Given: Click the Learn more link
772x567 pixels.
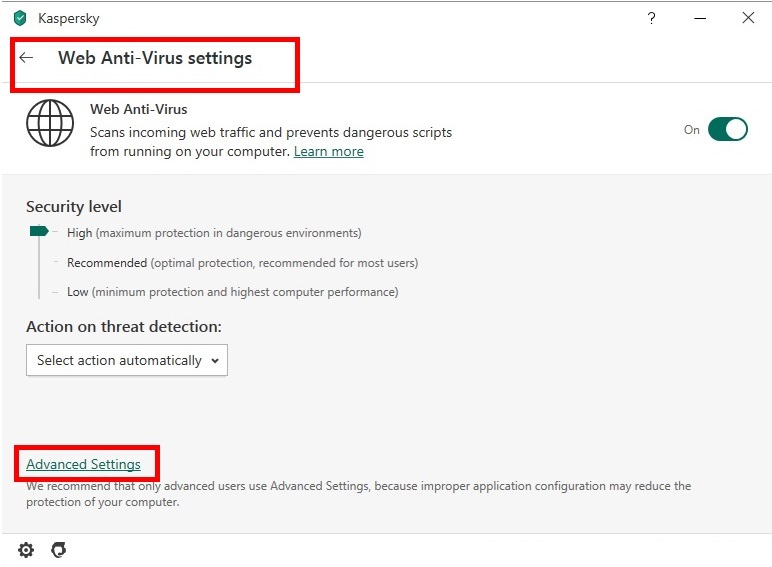Looking at the screenshot, I should (x=328, y=152).
